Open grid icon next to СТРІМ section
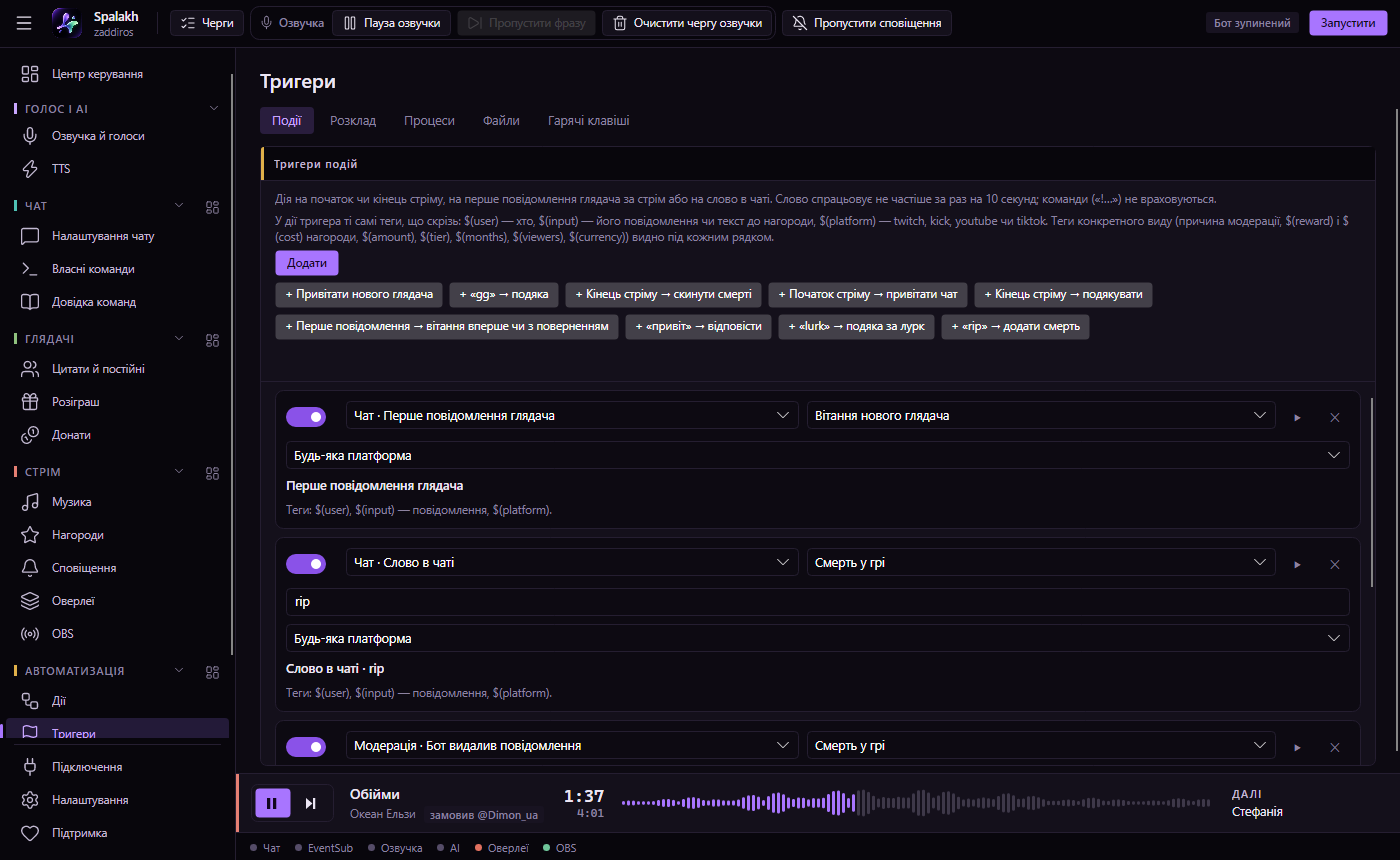 [212, 473]
